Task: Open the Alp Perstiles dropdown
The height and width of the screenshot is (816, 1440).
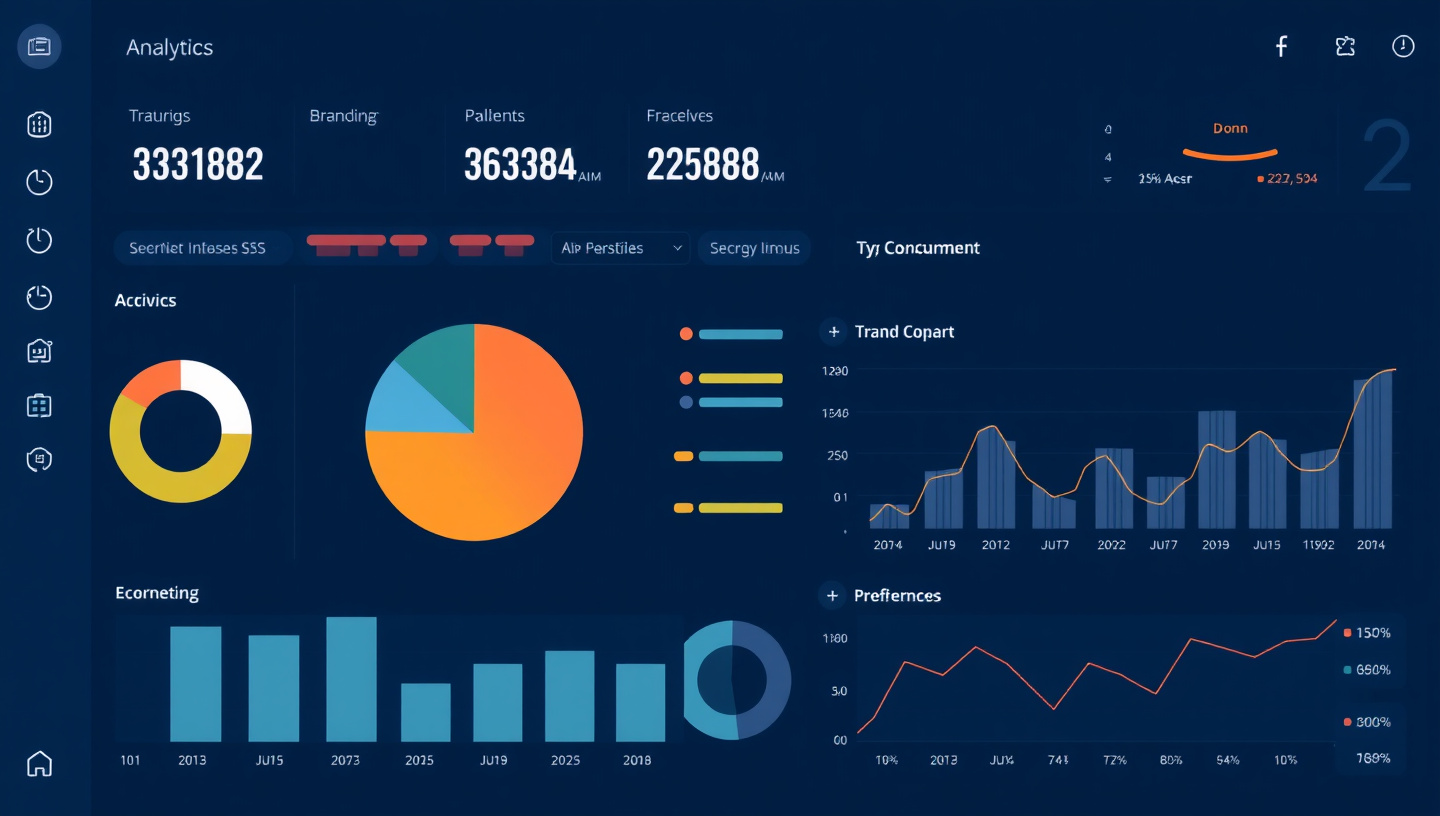Action: (620, 248)
